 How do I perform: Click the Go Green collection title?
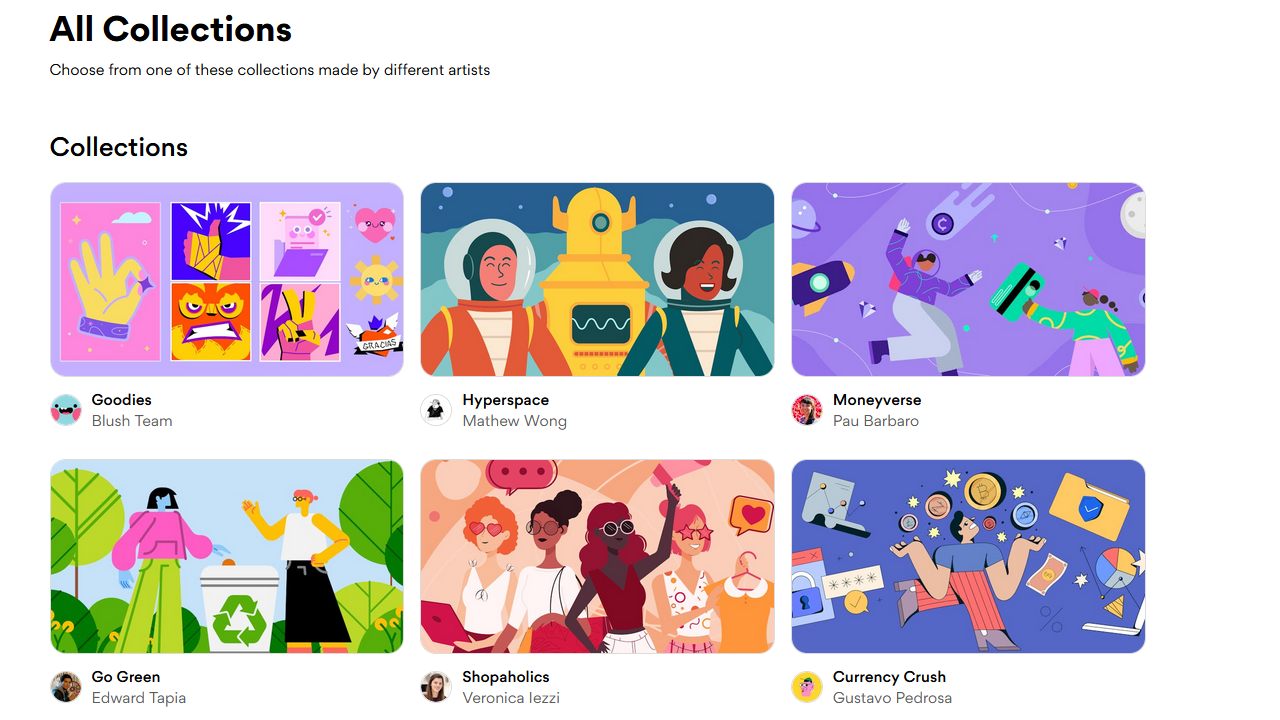pyautogui.click(x=126, y=677)
